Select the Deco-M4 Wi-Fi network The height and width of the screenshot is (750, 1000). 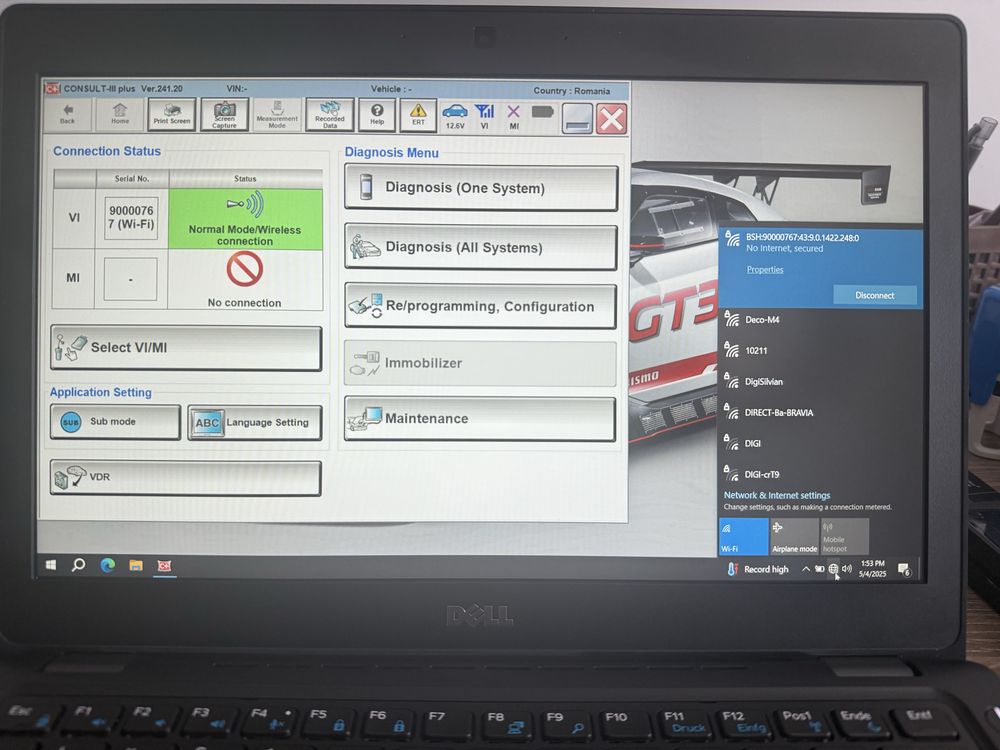[820, 320]
